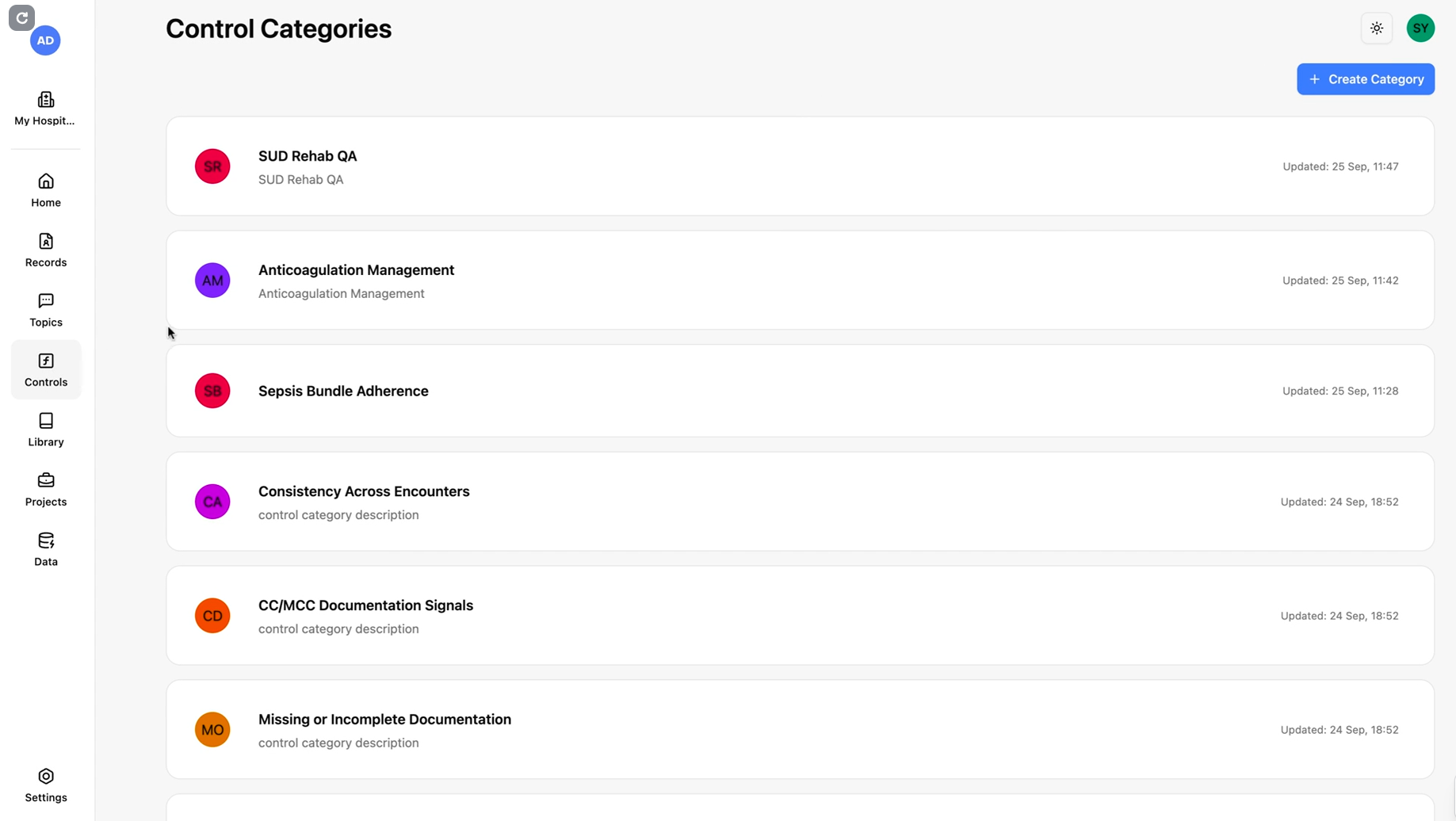The height and width of the screenshot is (821, 1456).
Task: Open Topics section in sidebar
Action: (46, 310)
